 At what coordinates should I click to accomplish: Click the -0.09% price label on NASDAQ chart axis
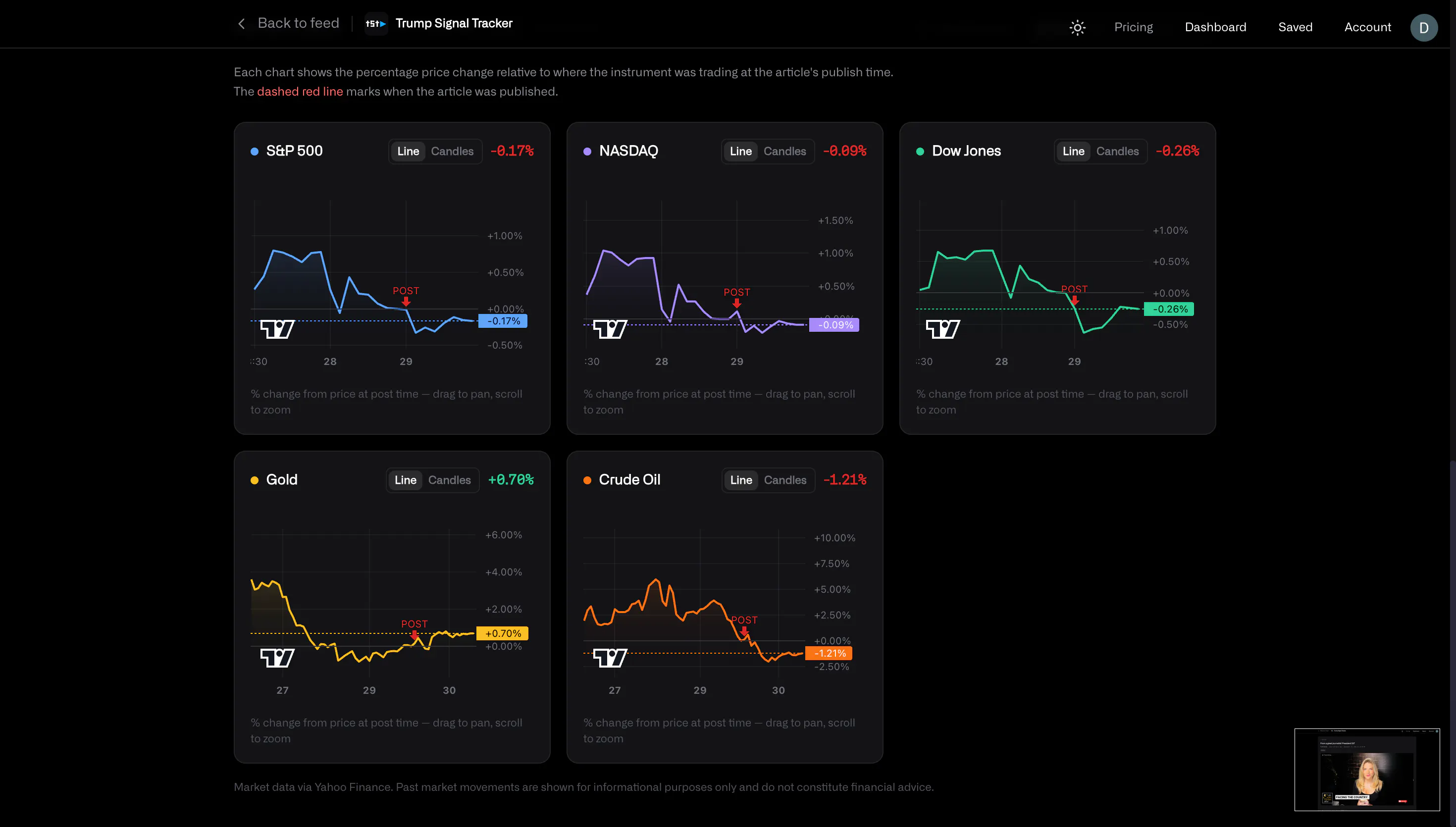(x=835, y=325)
